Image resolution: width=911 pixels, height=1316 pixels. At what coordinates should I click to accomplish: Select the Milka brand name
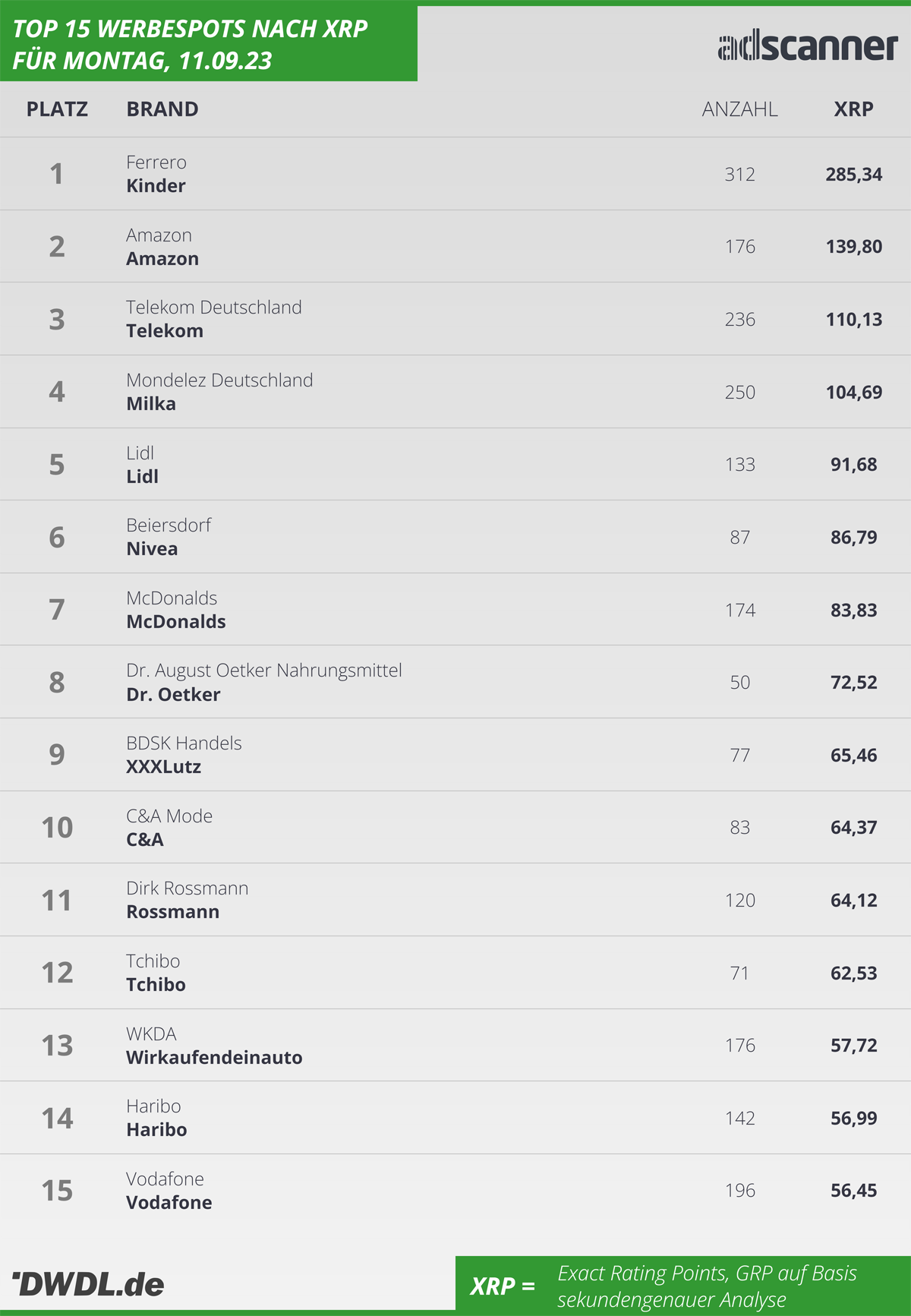click(151, 404)
